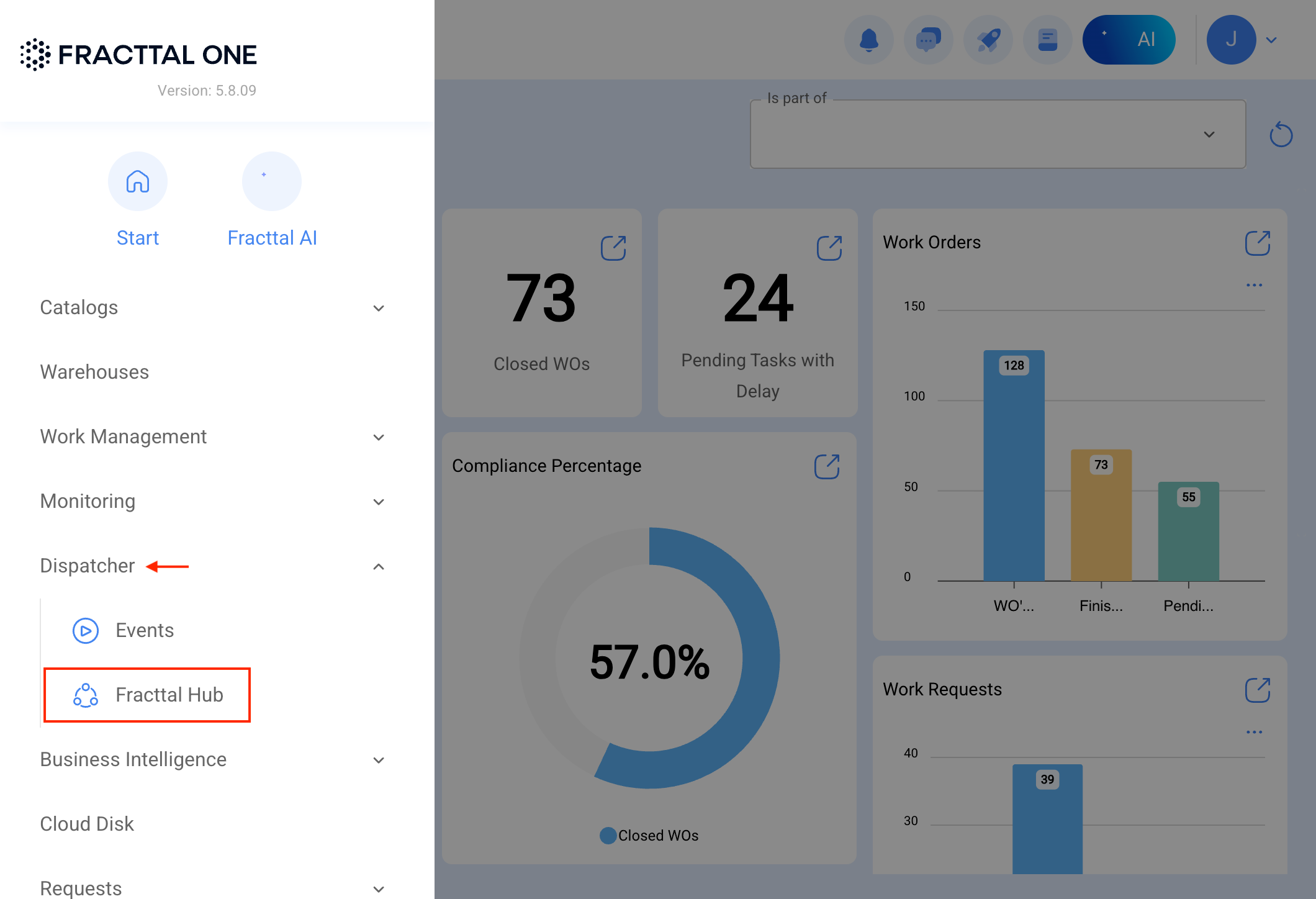This screenshot has height=899, width=1316.
Task: Click the 57.0% compliance donut value
Action: (650, 662)
